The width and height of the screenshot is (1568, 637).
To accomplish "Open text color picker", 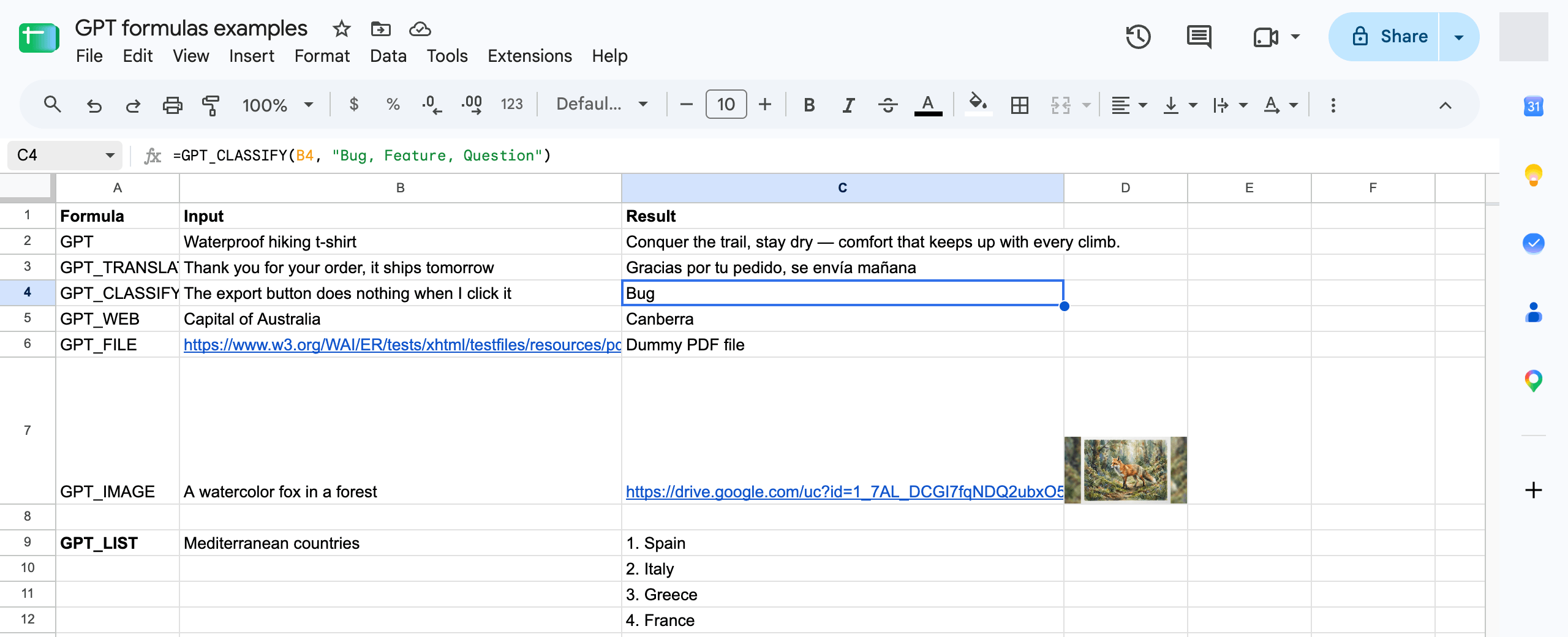I will click(x=928, y=105).
